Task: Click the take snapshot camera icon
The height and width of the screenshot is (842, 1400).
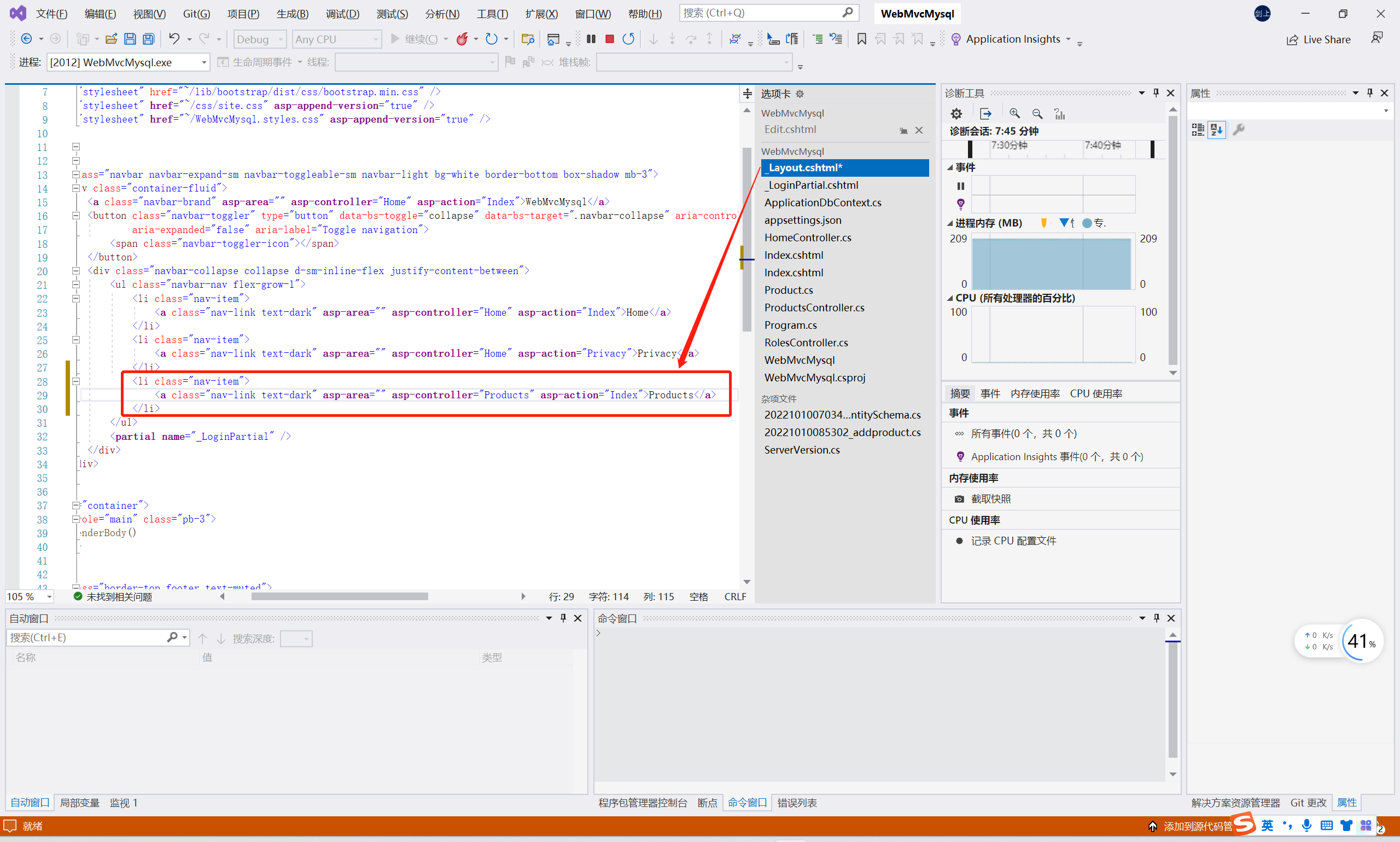Action: pos(959,499)
